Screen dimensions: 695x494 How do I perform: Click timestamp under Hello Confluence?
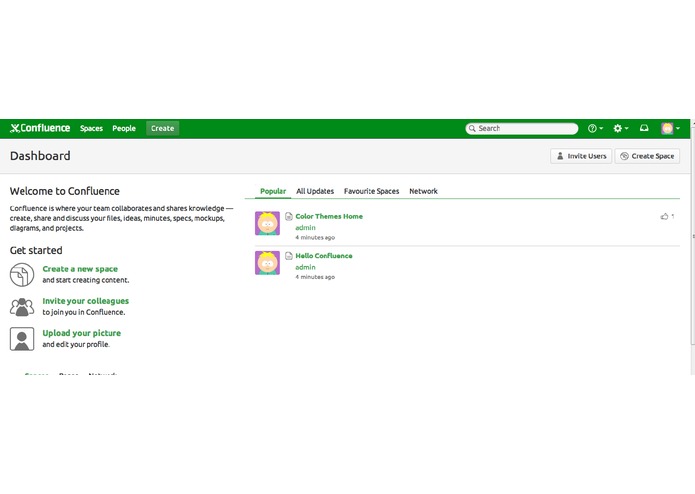click(x=315, y=277)
